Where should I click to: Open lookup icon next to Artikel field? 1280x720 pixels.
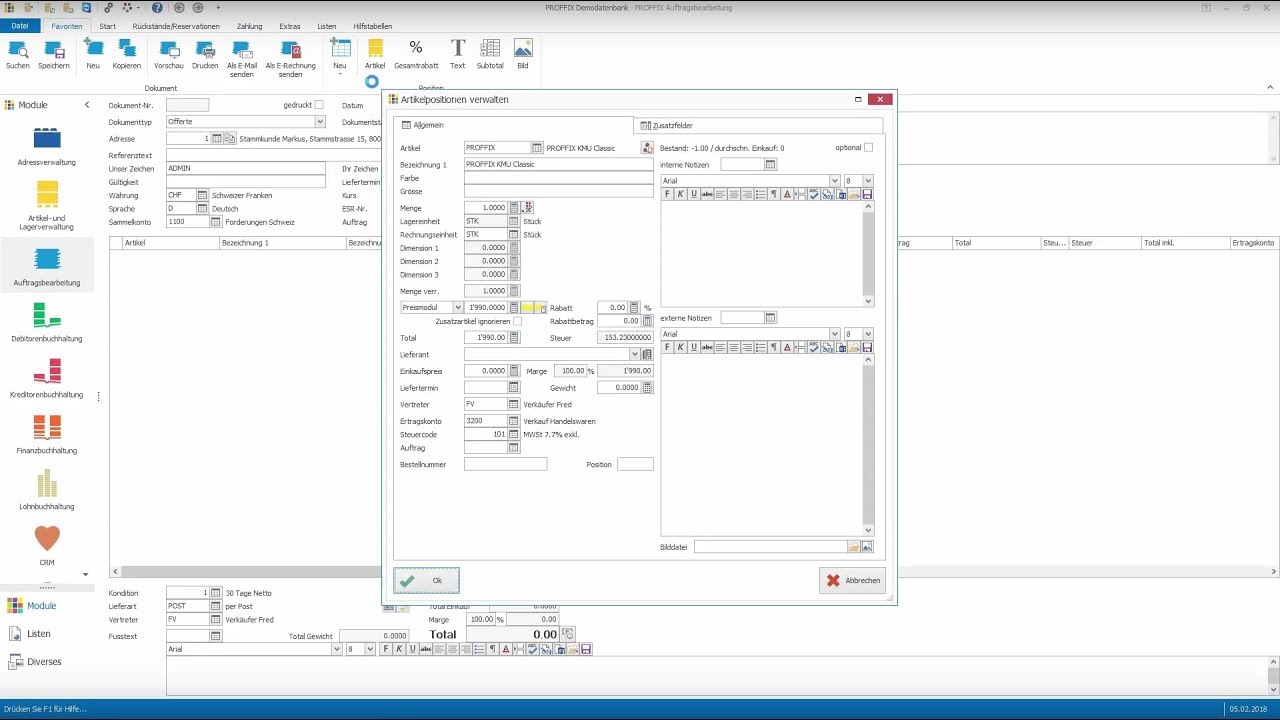(537, 148)
